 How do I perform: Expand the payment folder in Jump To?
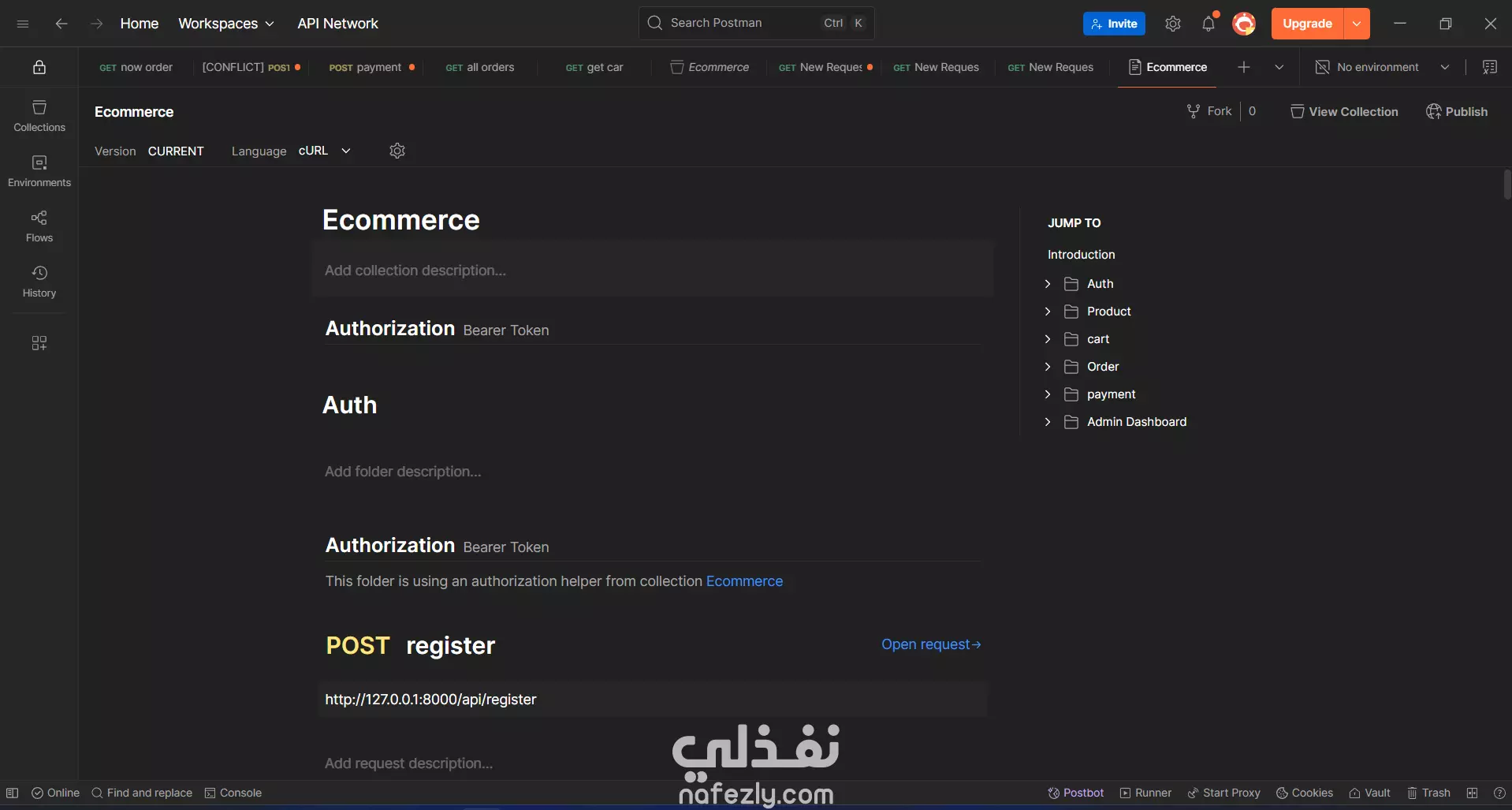click(1048, 394)
